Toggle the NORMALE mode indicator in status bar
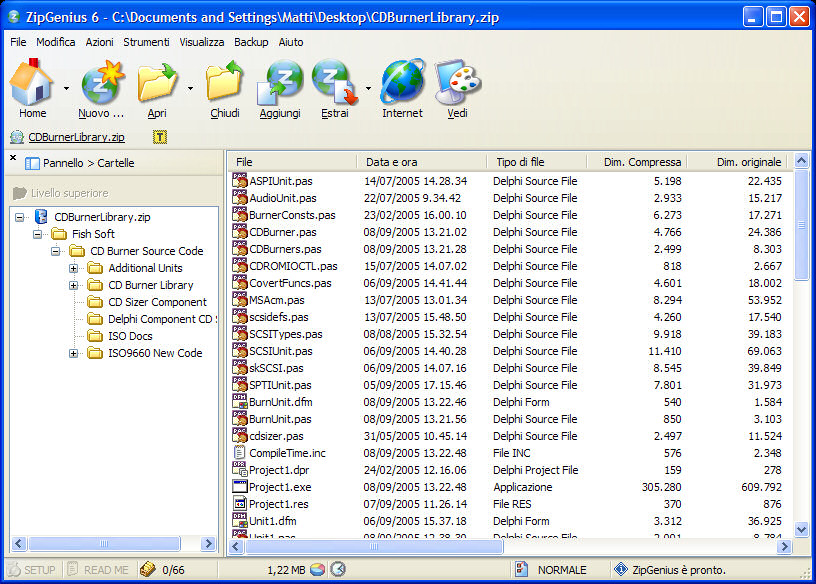The width and height of the screenshot is (816, 584). [556, 568]
